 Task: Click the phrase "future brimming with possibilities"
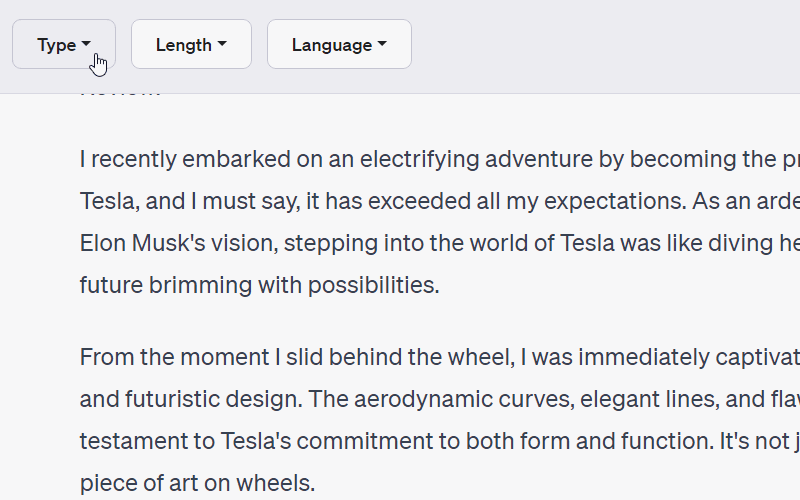[259, 285]
